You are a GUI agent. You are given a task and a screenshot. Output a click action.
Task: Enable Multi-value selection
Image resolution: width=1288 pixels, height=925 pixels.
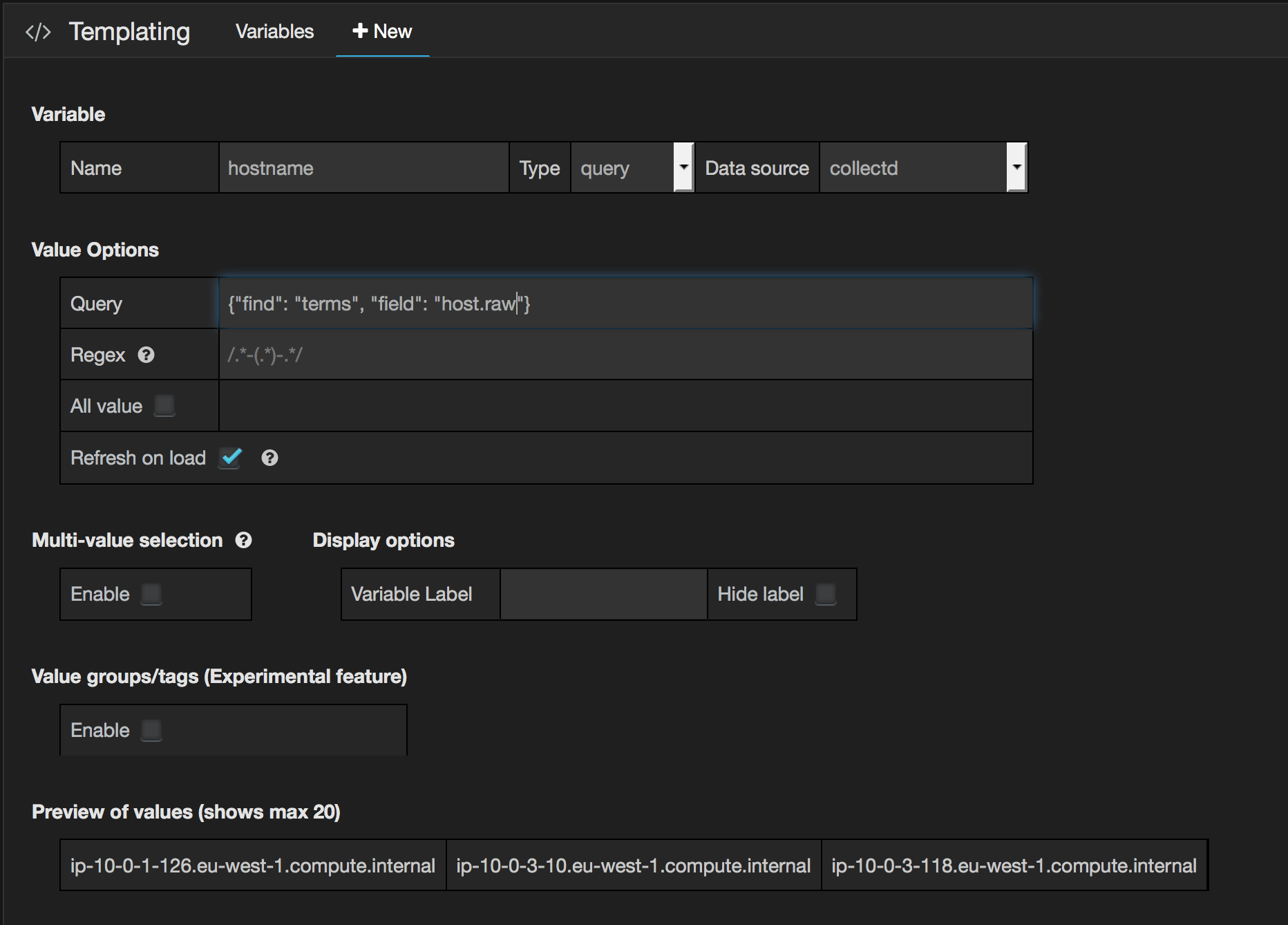coord(151,594)
